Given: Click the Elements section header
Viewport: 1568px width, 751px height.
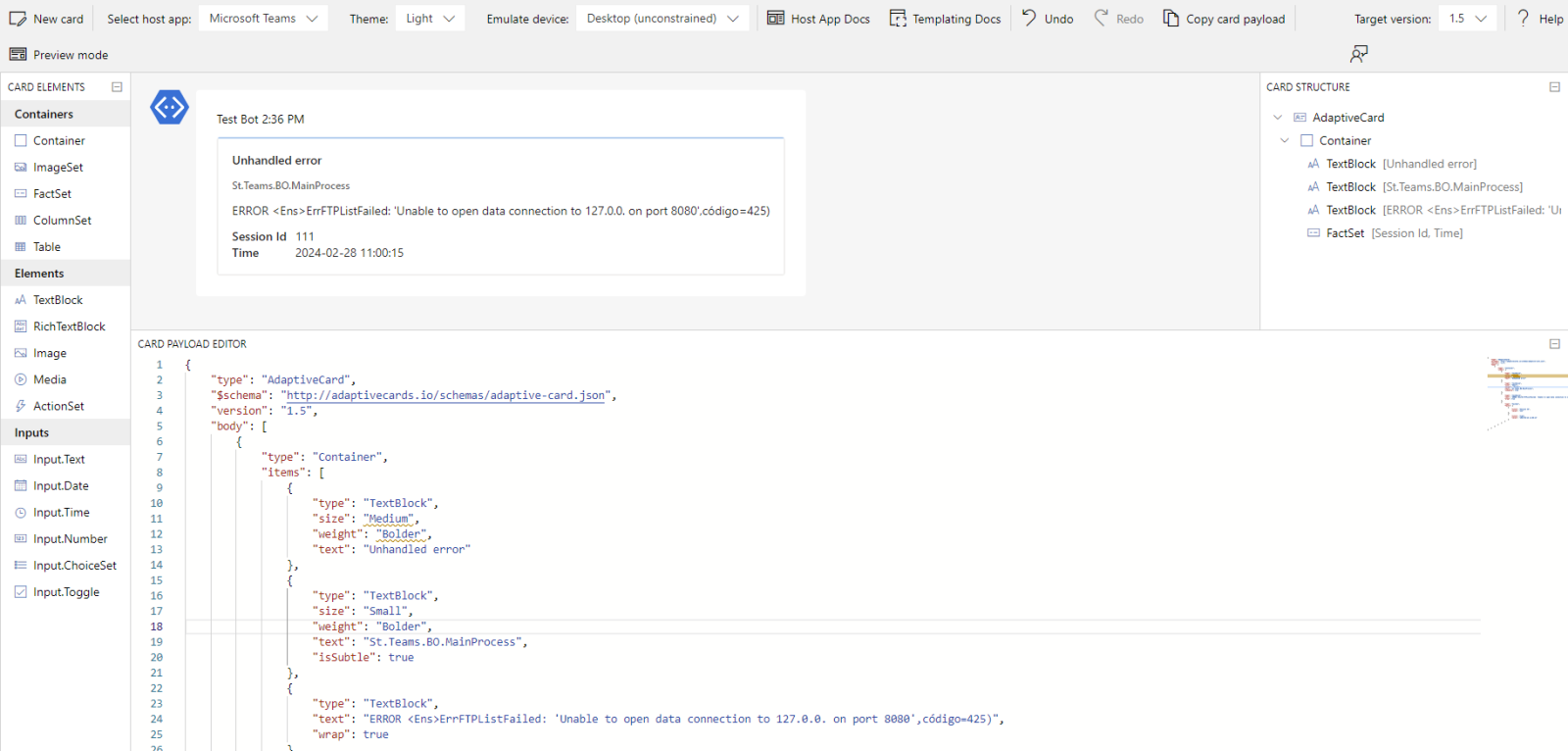Looking at the screenshot, I should click(66, 274).
